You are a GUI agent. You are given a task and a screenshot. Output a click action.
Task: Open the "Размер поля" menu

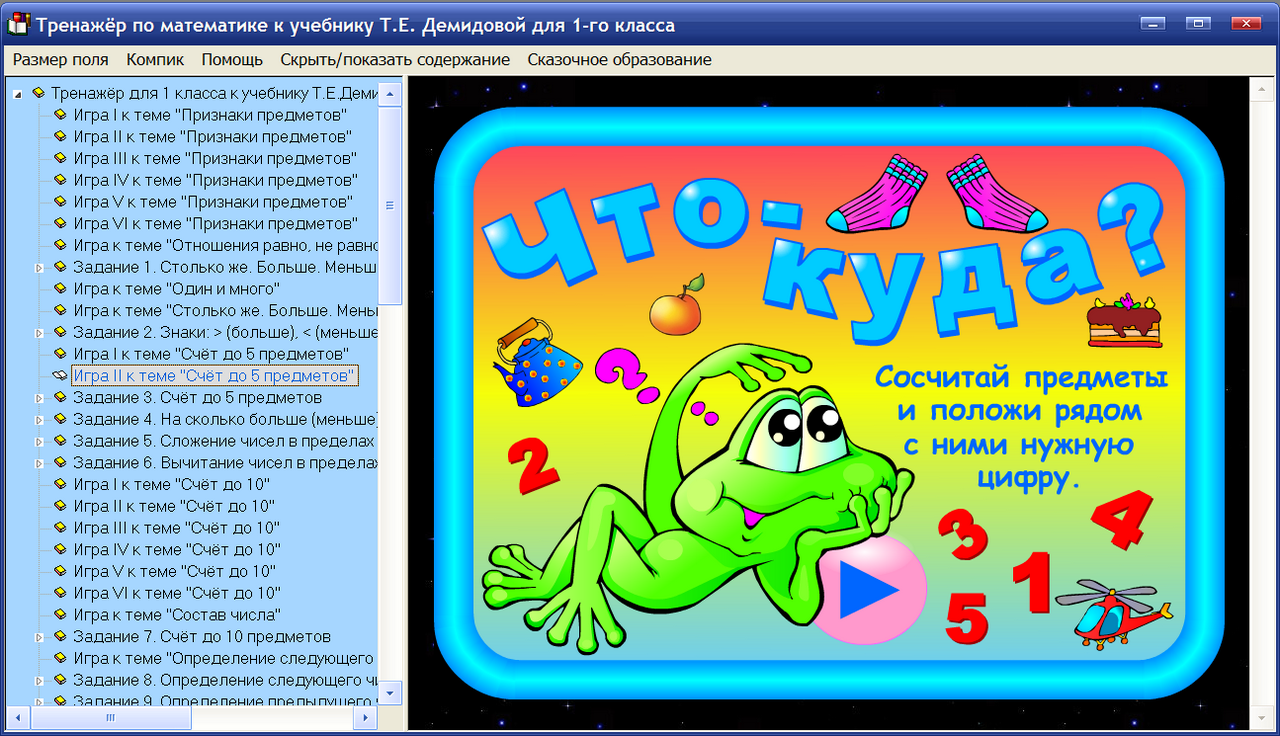click(x=60, y=59)
